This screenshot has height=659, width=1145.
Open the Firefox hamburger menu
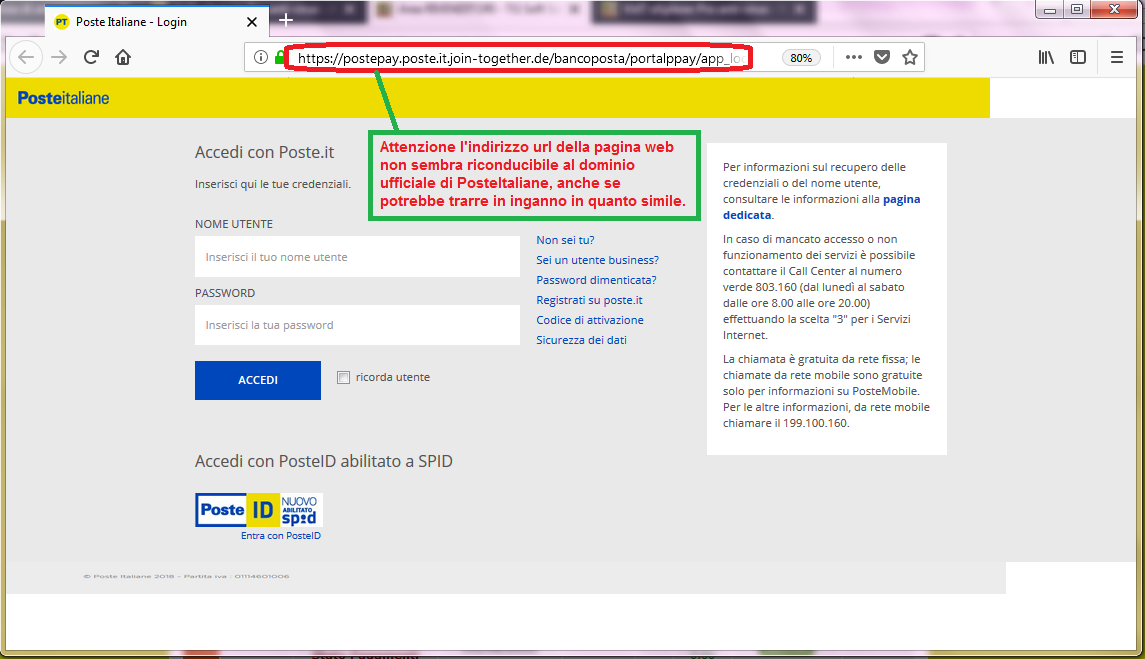[1117, 57]
